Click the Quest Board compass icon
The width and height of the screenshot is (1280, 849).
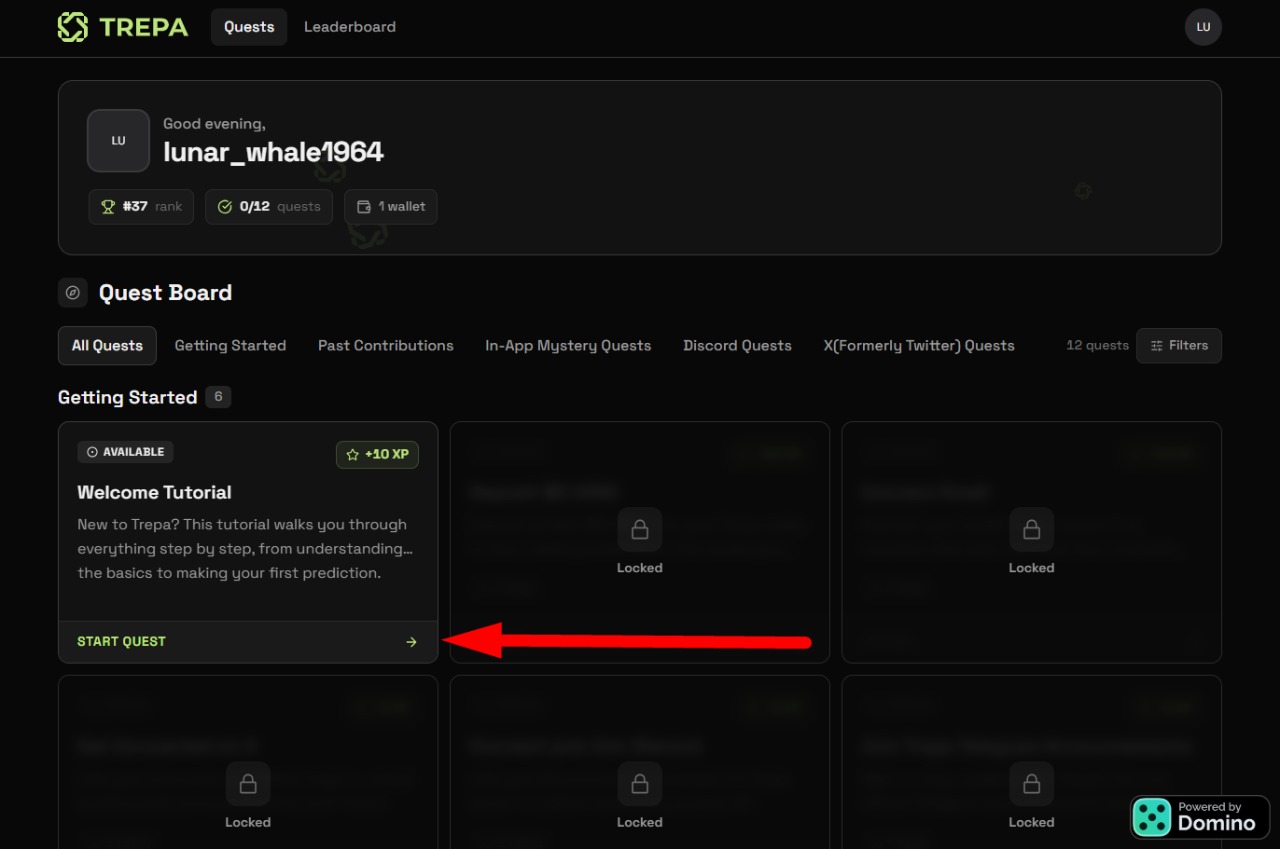point(72,293)
